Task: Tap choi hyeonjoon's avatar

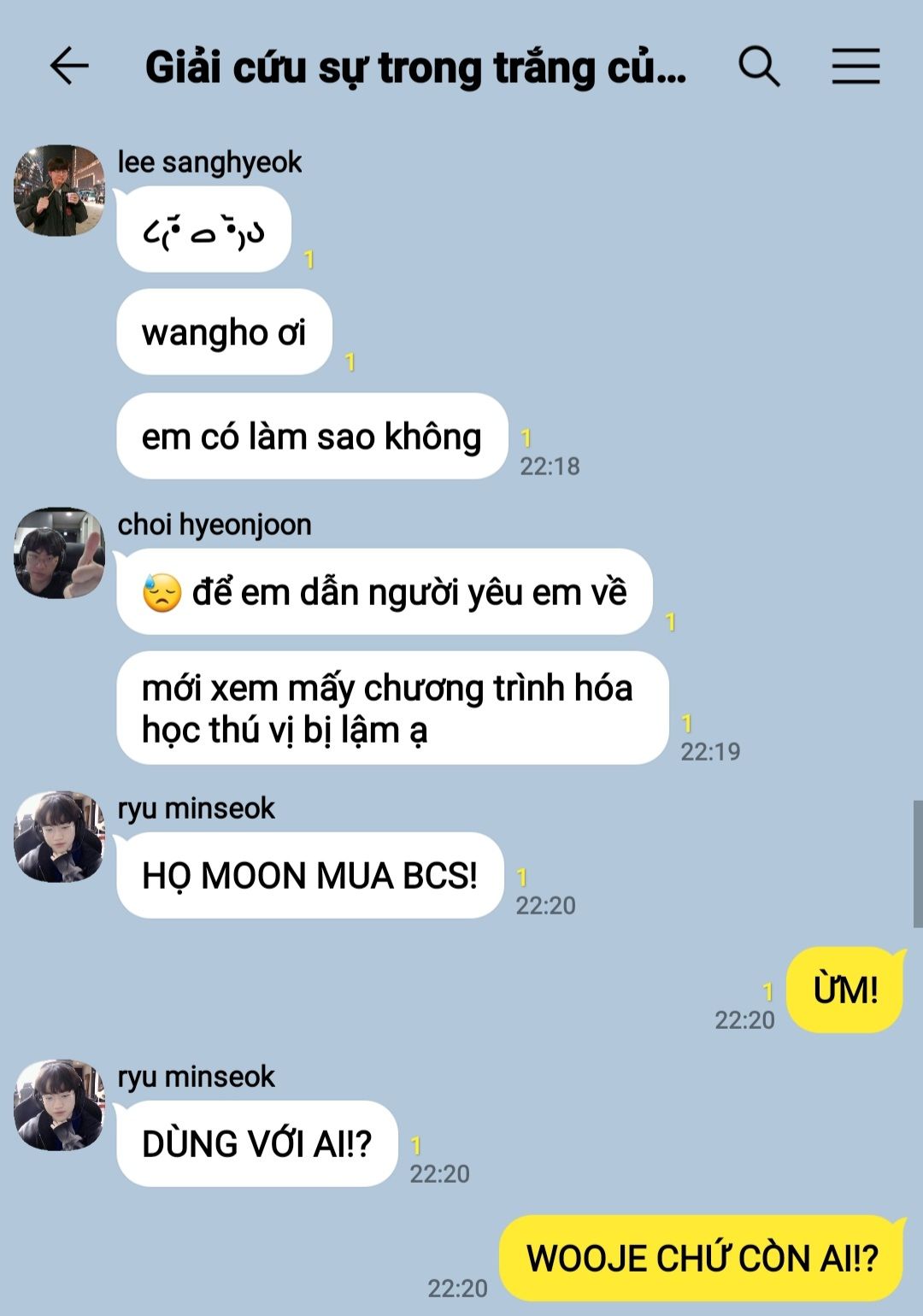Action: [59, 553]
